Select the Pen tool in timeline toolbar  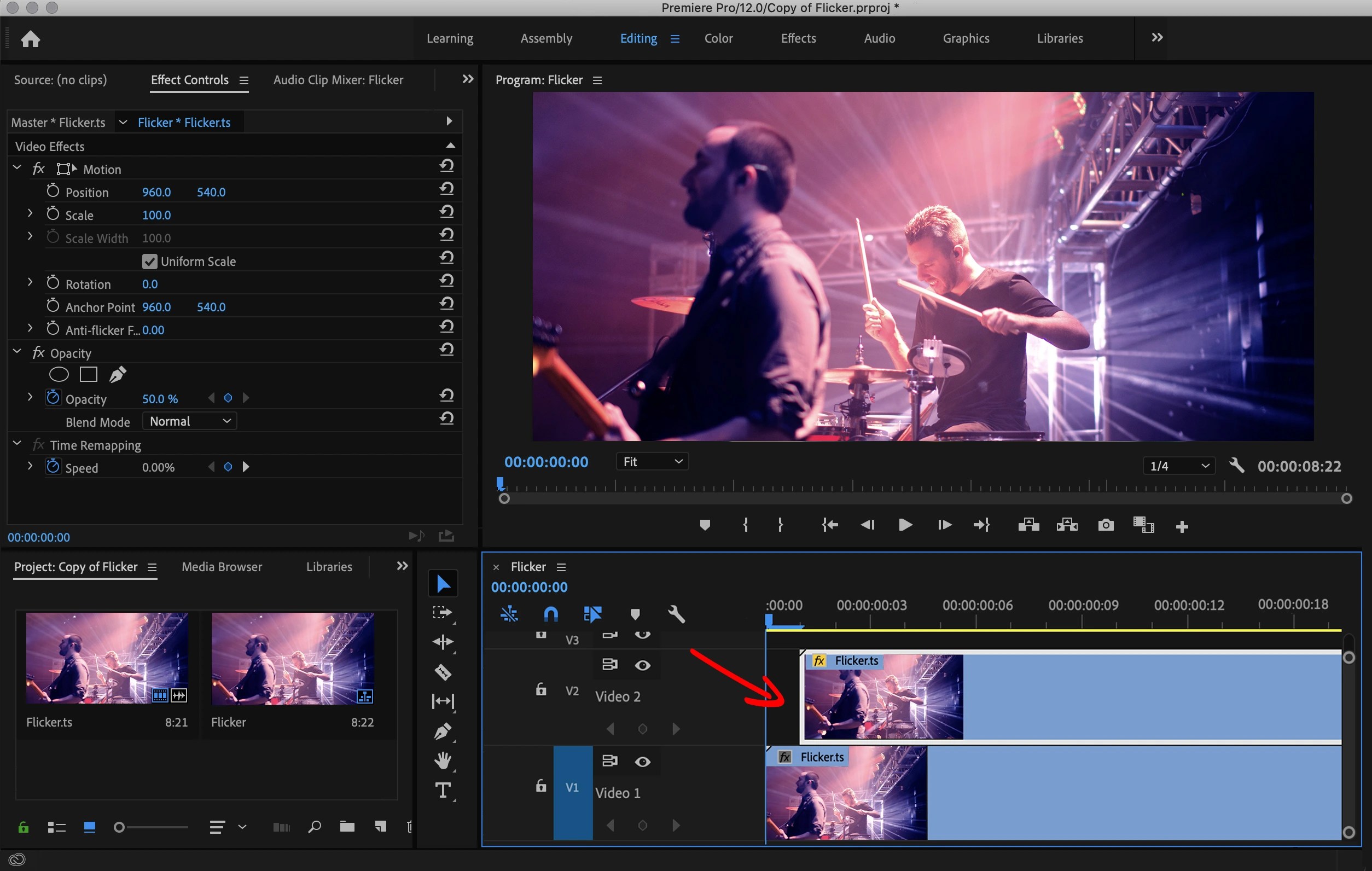tap(443, 731)
